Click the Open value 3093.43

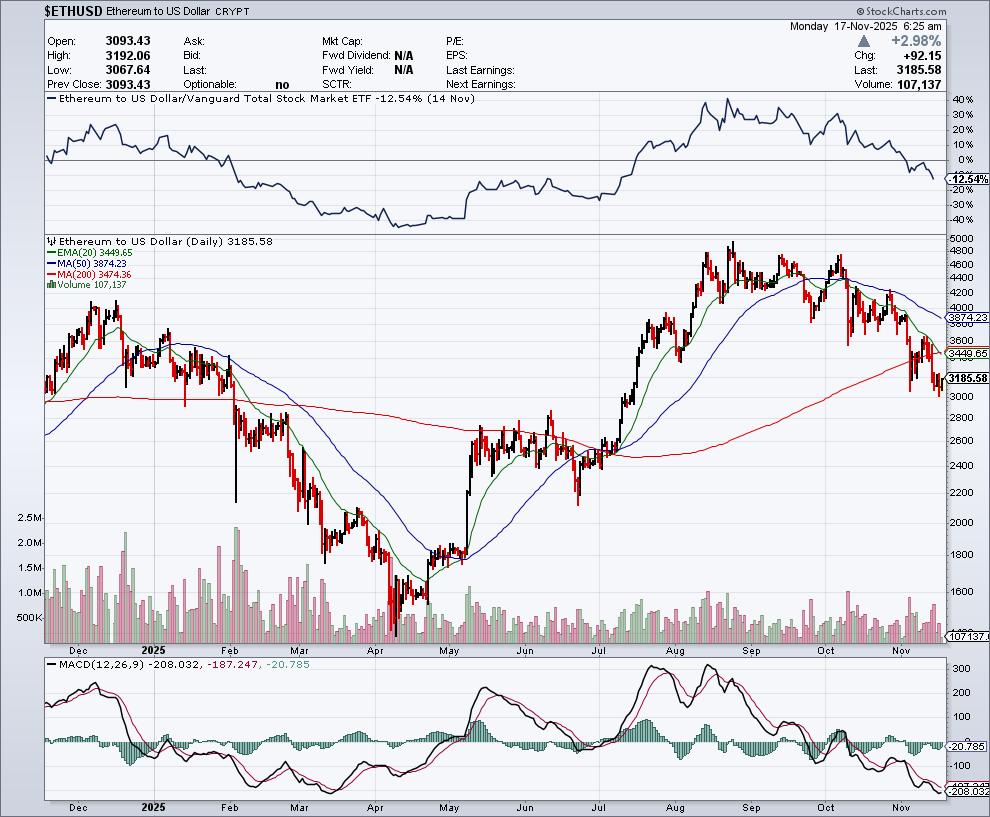128,41
